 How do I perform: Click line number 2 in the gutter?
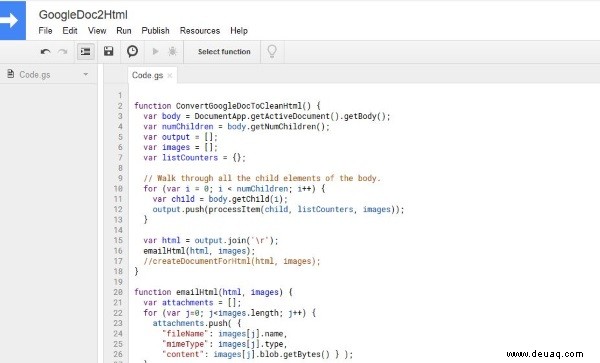(120, 106)
